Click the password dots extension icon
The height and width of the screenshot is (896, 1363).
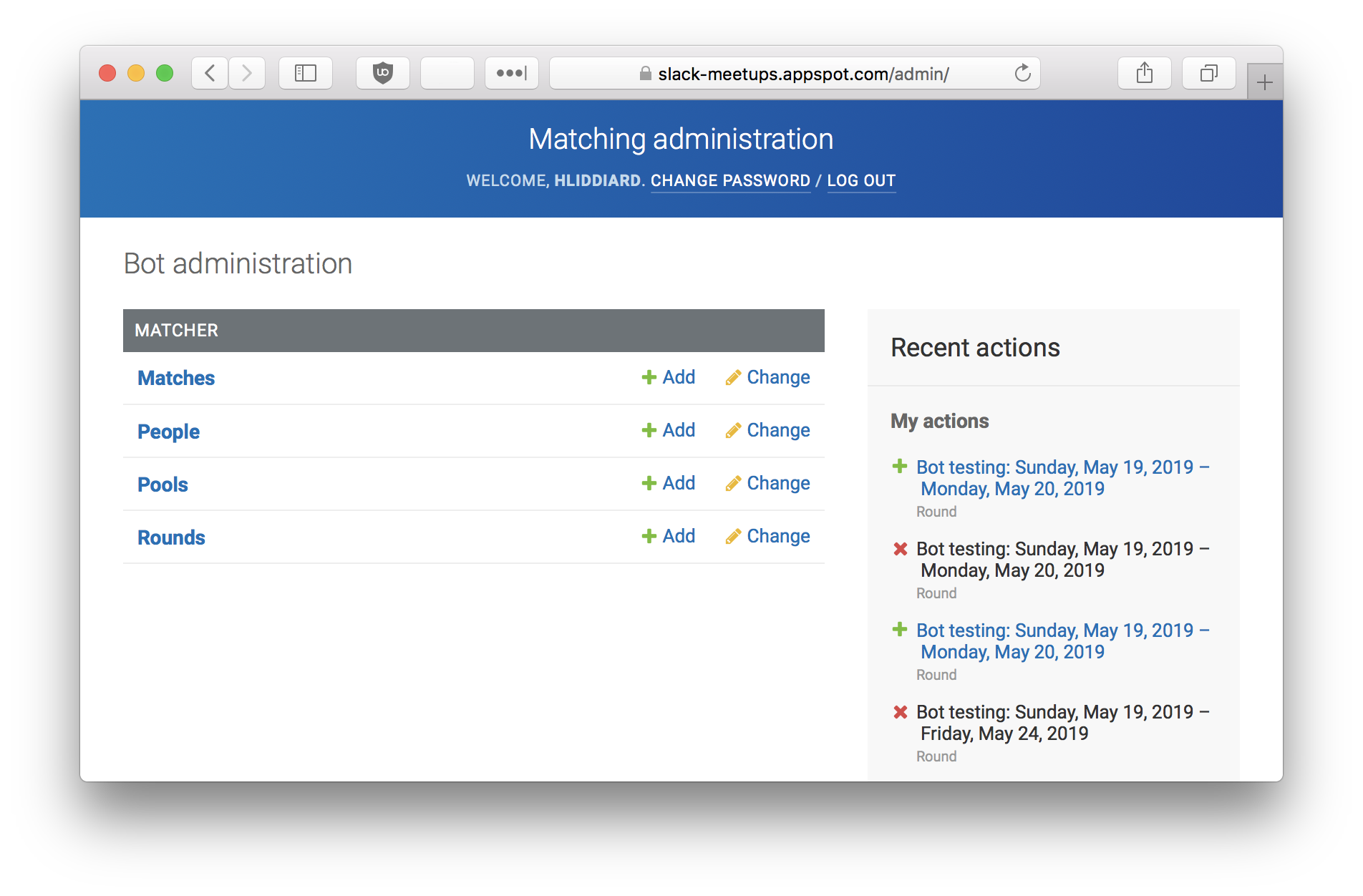(x=512, y=73)
